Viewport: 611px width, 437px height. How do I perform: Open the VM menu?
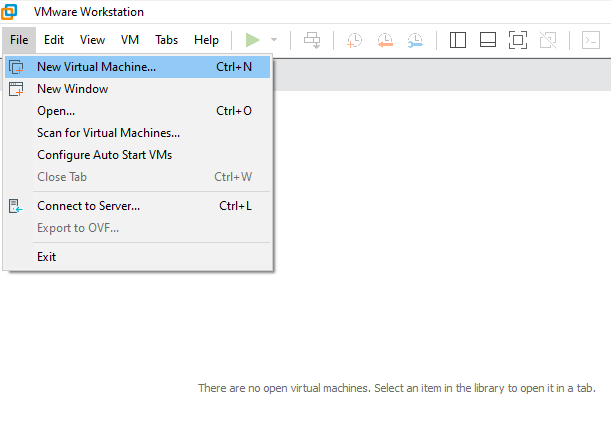pyautogui.click(x=130, y=40)
